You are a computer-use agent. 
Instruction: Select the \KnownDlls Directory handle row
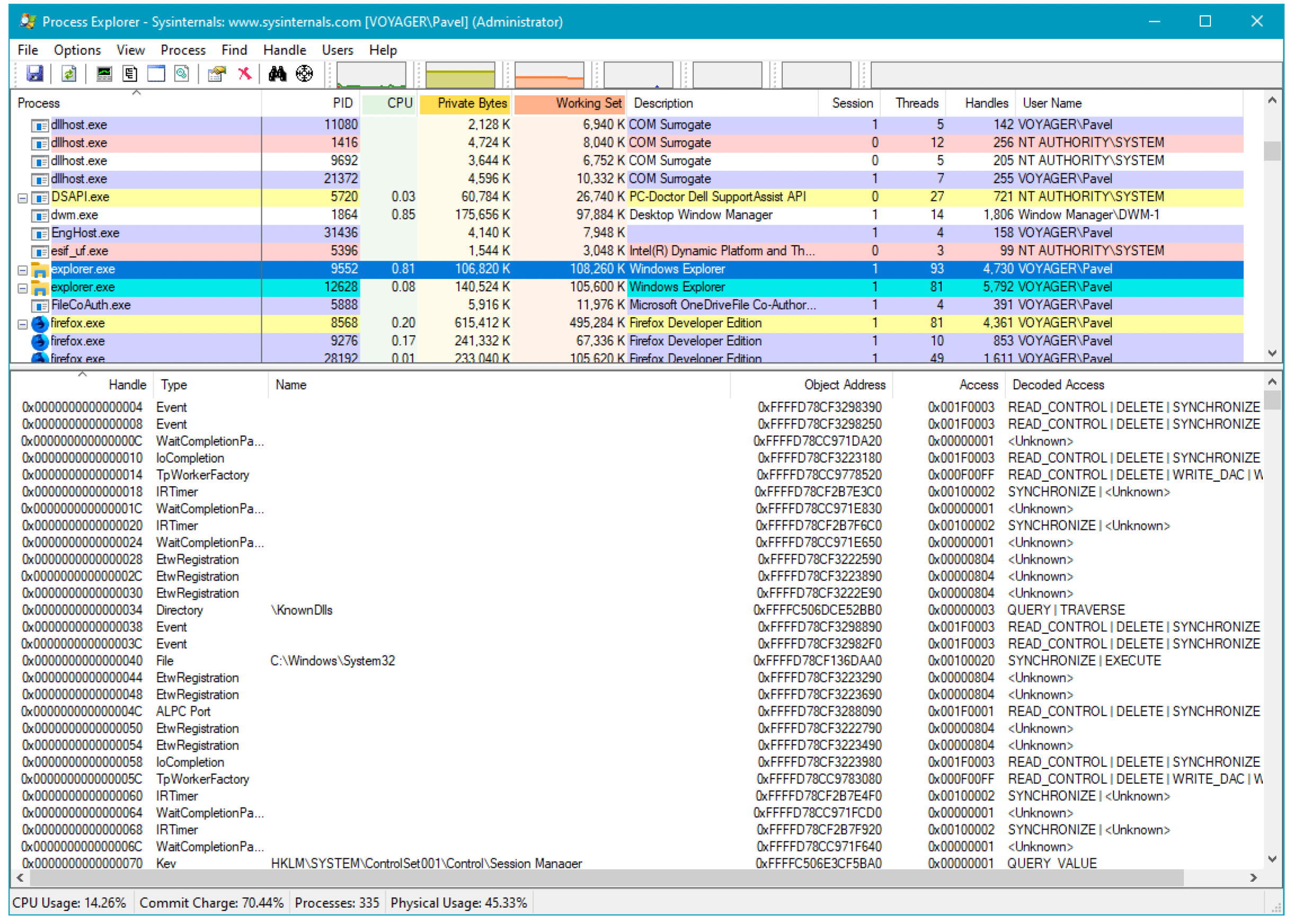click(638, 610)
